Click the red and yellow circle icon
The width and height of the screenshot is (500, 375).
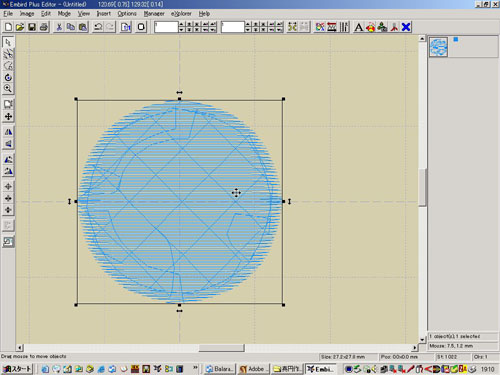(370, 27)
